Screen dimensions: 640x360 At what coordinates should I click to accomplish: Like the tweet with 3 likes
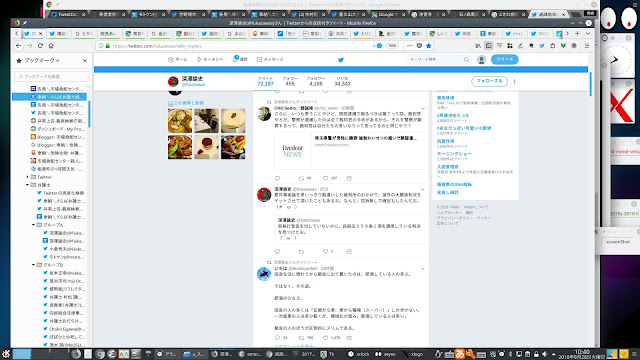tap(325, 251)
